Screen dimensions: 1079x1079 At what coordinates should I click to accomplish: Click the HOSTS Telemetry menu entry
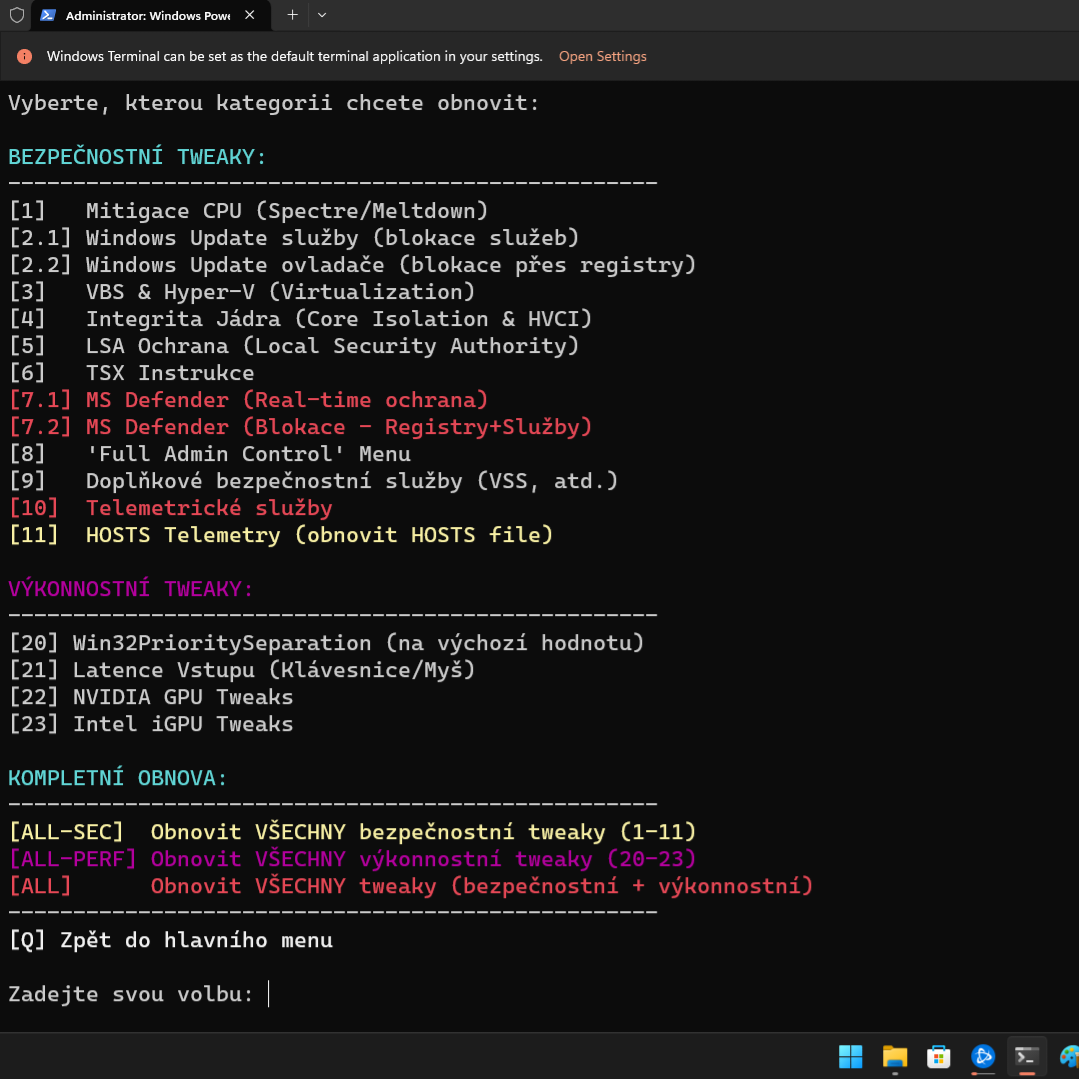[280, 535]
